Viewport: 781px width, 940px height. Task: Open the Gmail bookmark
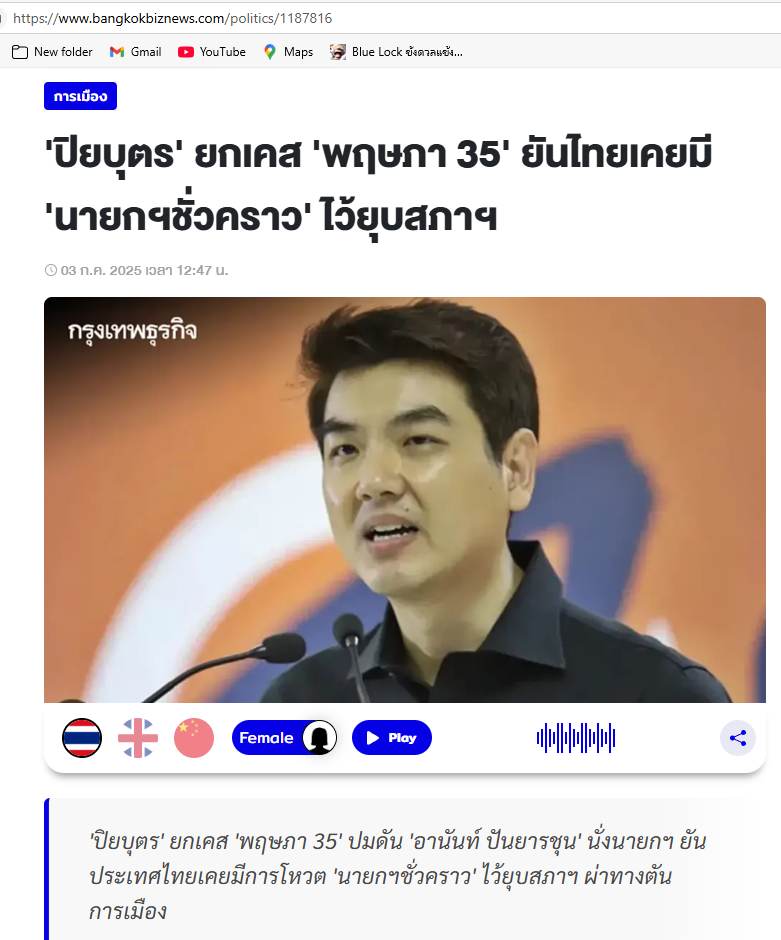(135, 52)
